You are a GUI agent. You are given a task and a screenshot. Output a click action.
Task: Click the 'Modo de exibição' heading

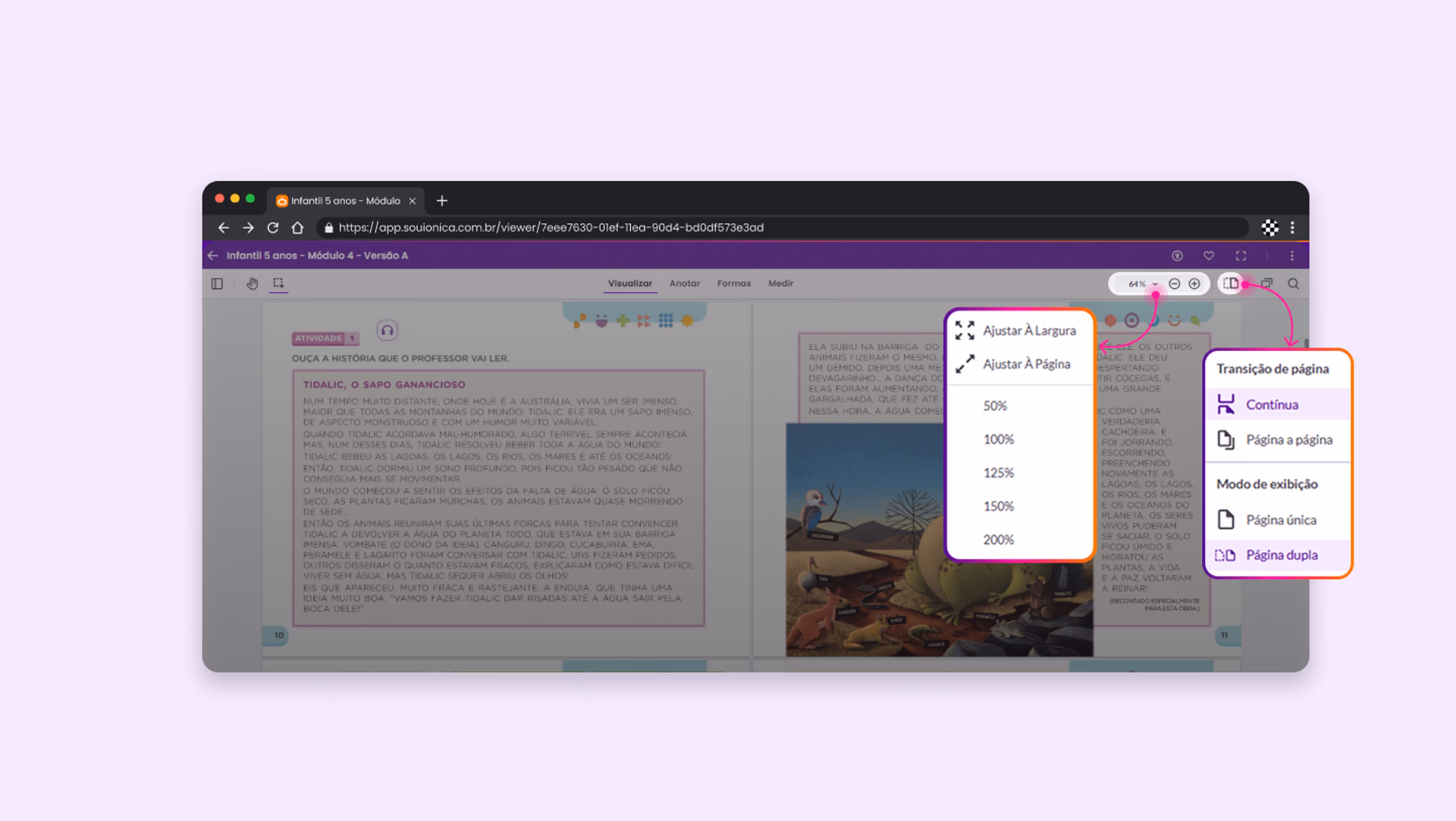pos(1267,484)
